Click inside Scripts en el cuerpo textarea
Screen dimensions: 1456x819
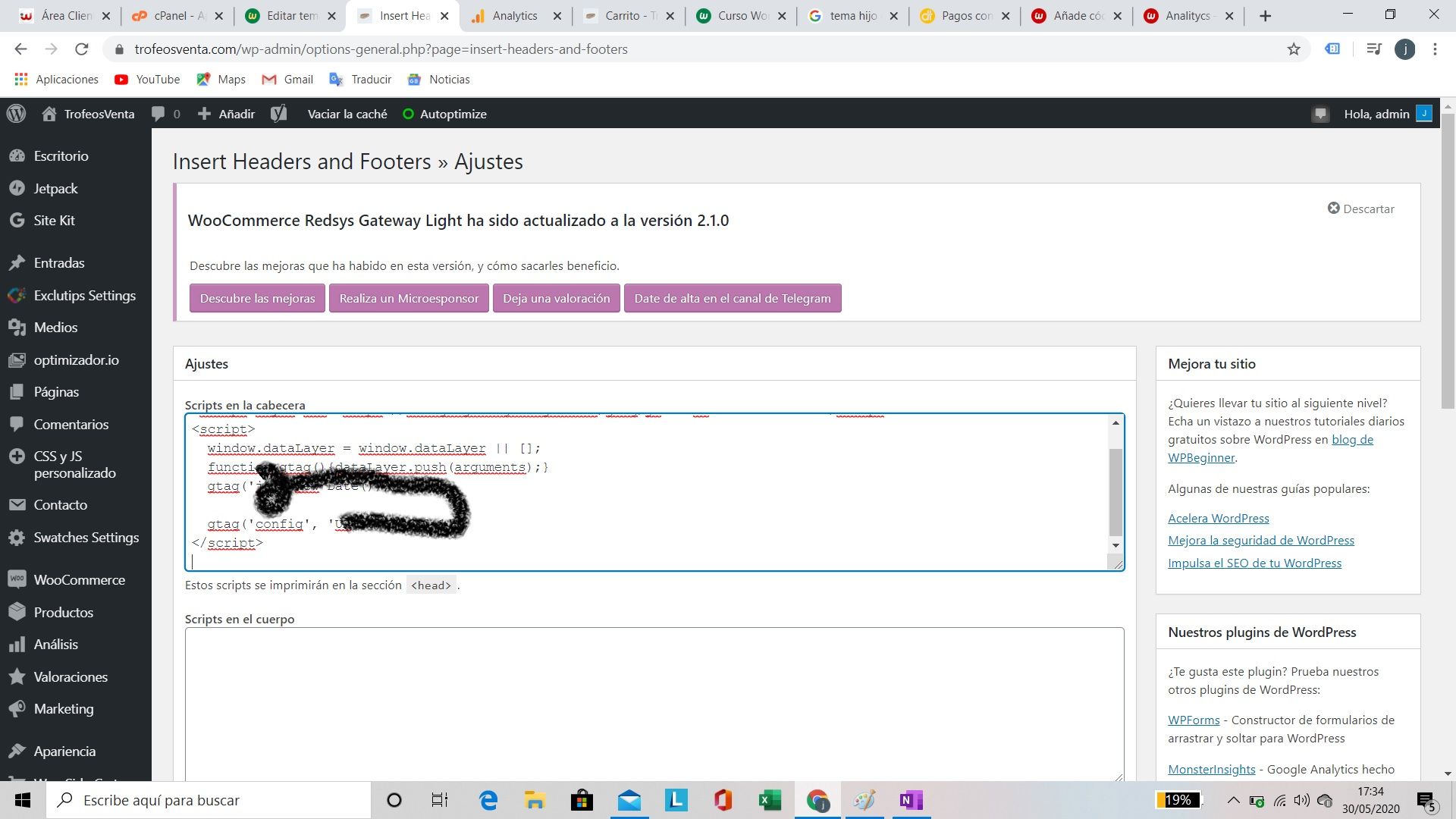[654, 704]
